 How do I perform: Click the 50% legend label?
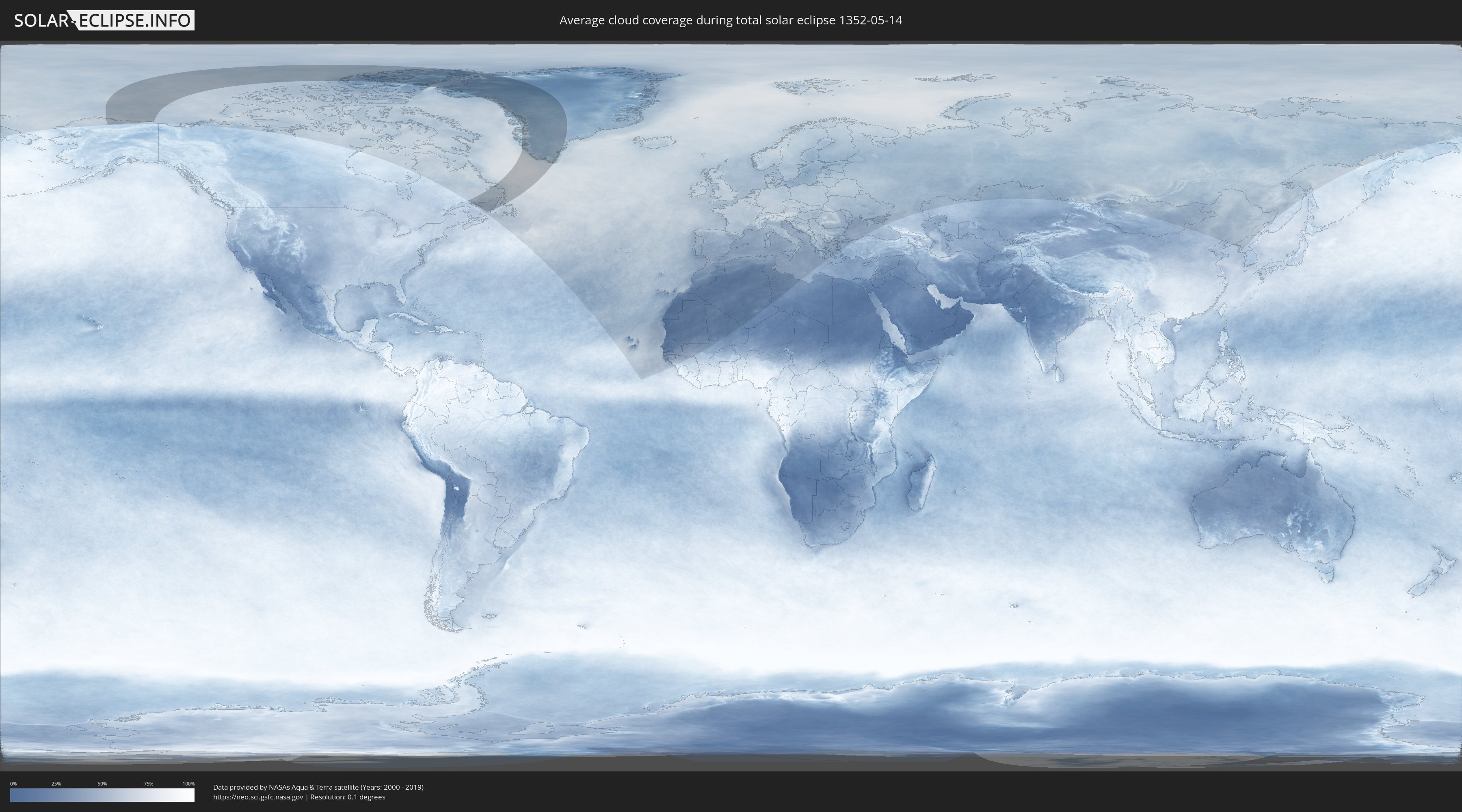point(102,784)
